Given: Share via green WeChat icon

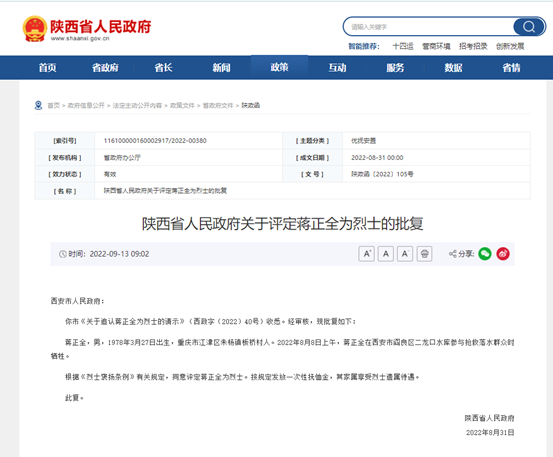Looking at the screenshot, I should [485, 254].
